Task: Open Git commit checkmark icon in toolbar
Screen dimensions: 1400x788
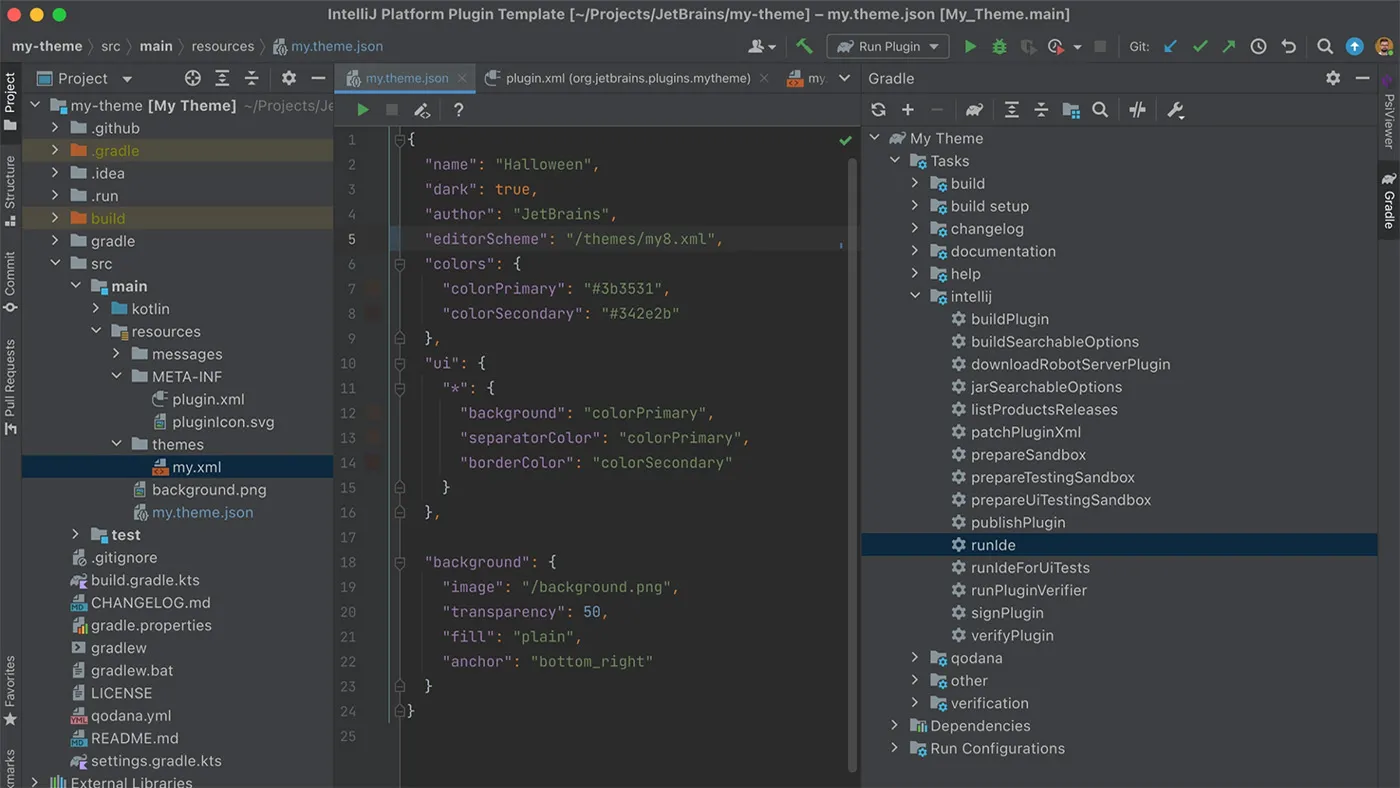Action: pos(1200,46)
